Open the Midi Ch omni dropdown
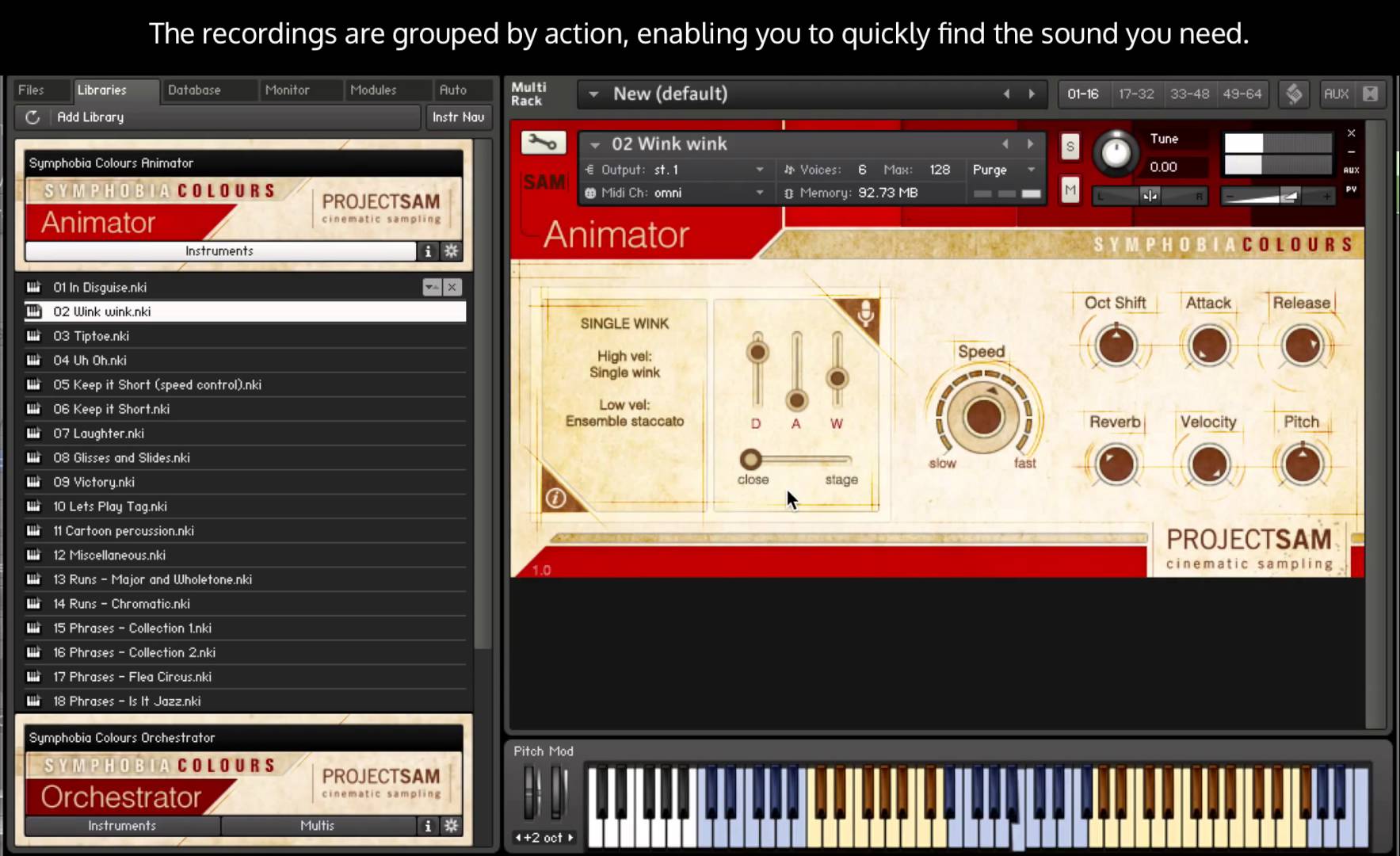The height and width of the screenshot is (856, 1400). click(x=759, y=193)
